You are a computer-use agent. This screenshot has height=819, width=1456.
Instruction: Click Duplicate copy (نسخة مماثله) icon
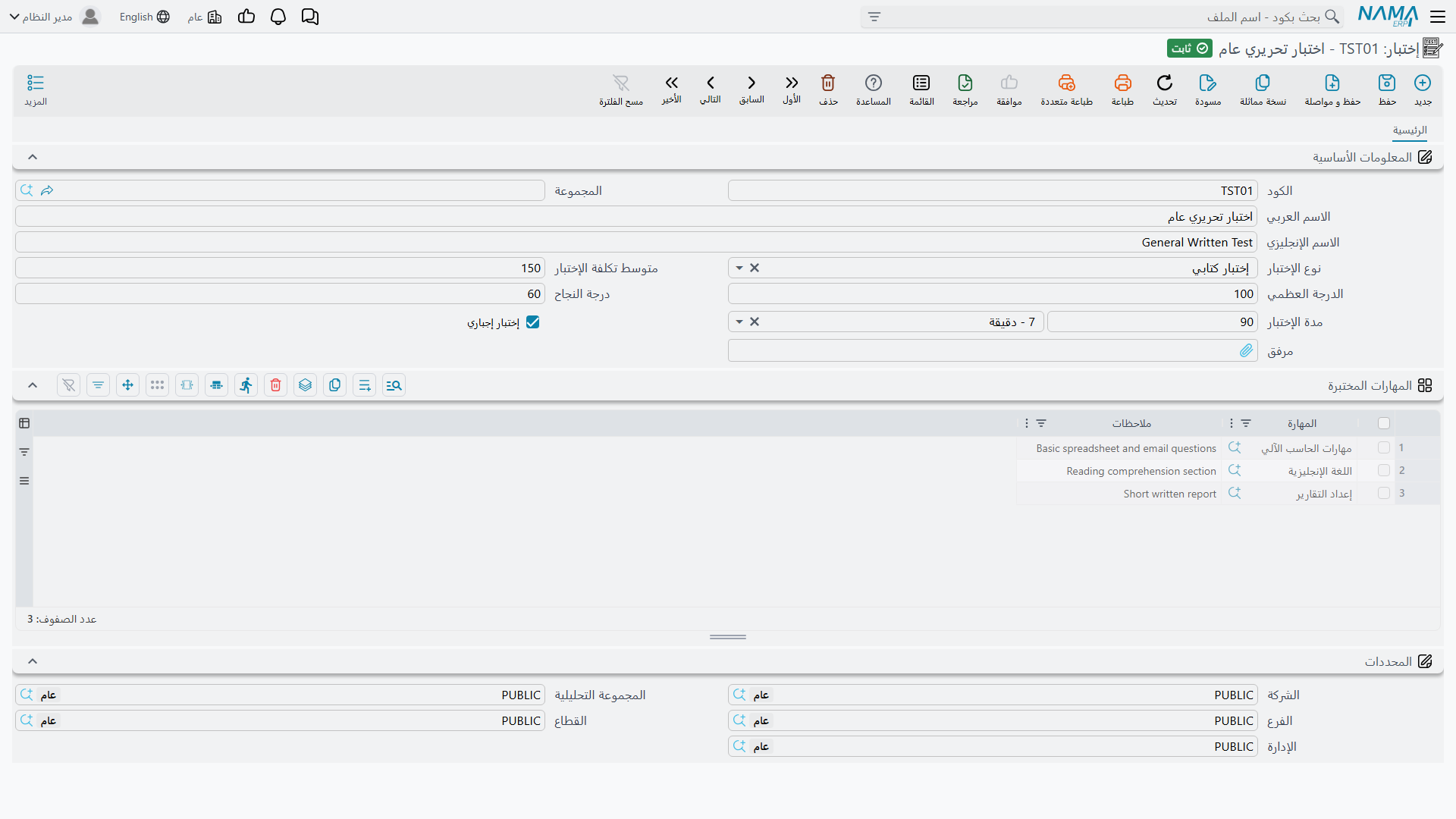1263,89
